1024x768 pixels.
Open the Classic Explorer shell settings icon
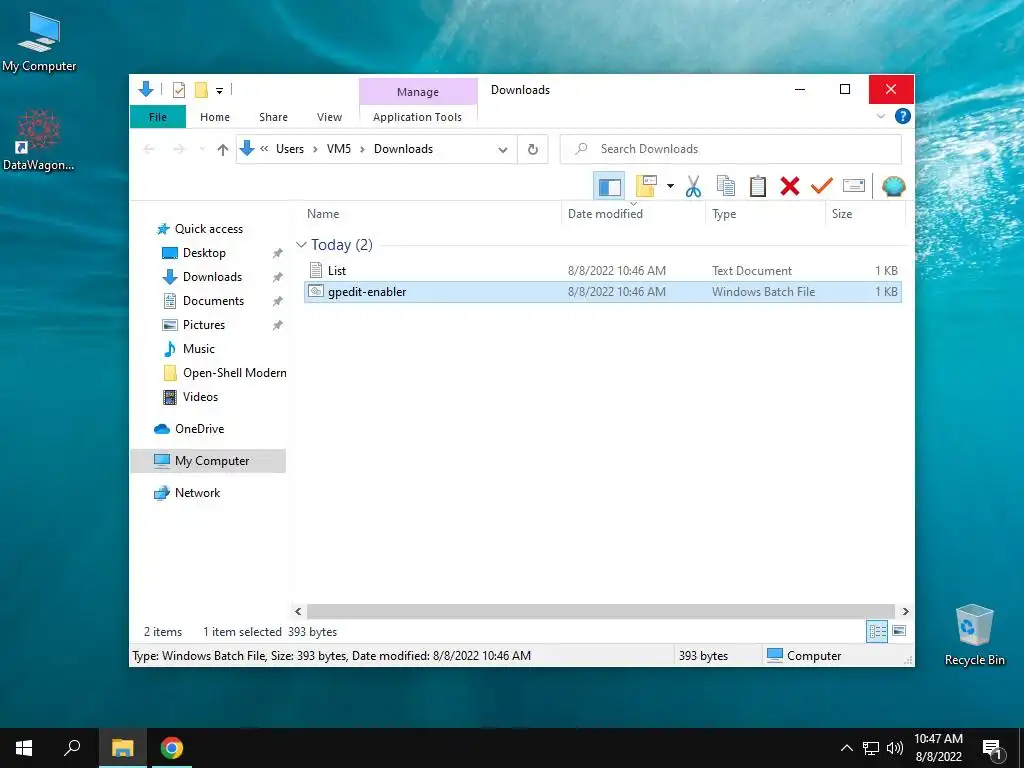(x=893, y=186)
